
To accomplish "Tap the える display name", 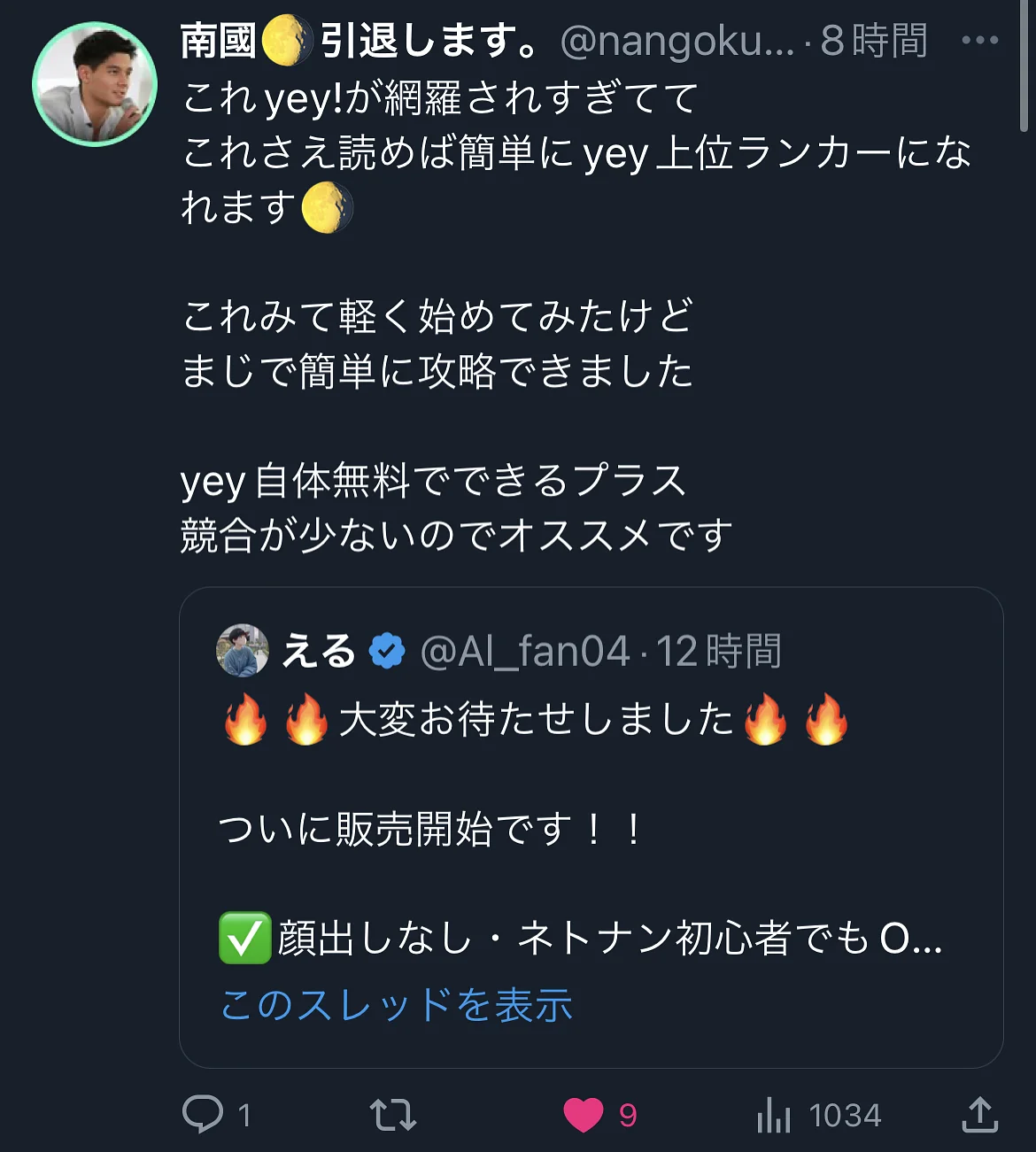I will [x=318, y=652].
